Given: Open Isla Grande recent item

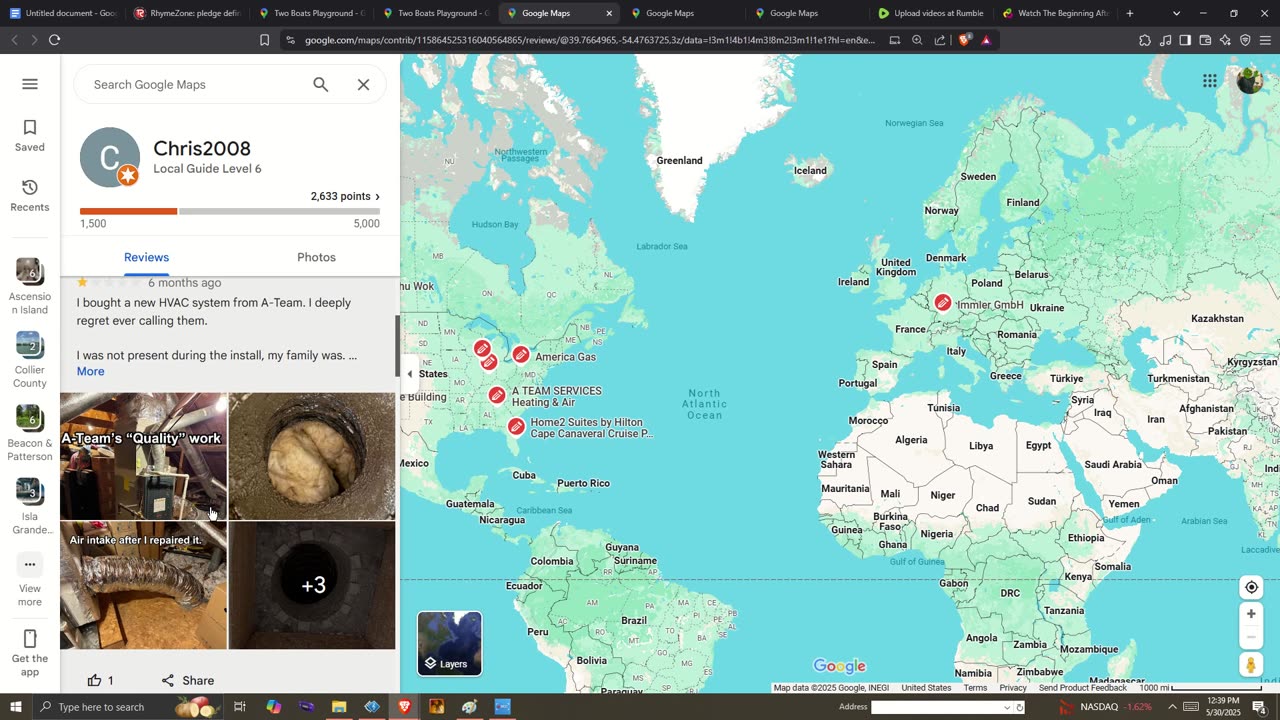Looking at the screenshot, I should coord(30,507).
